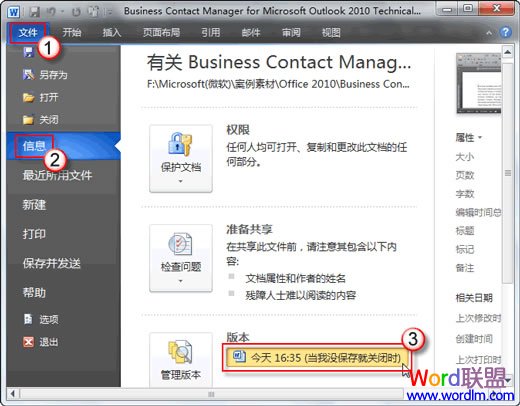Select the Info (信息) menu item
Viewport: 520px width, 406px height.
tap(34, 146)
